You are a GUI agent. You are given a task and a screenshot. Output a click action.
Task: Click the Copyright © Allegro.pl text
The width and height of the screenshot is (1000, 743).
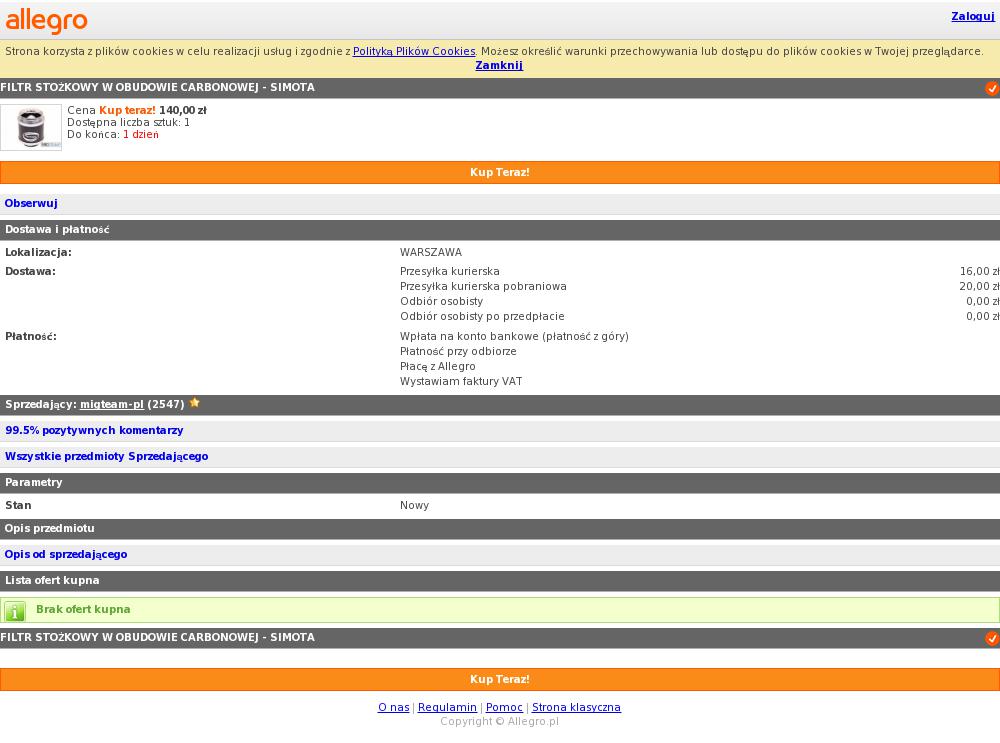tap(499, 721)
